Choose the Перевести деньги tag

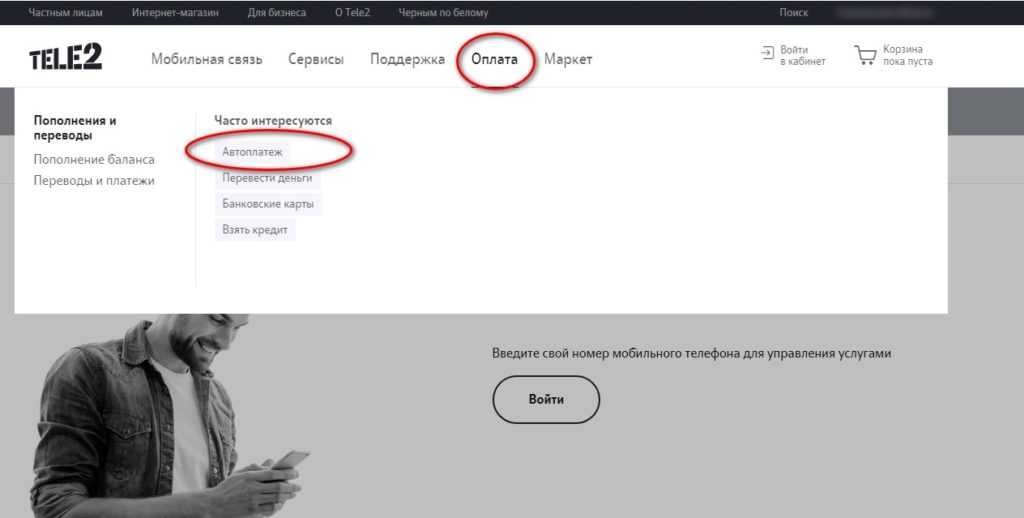click(267, 178)
